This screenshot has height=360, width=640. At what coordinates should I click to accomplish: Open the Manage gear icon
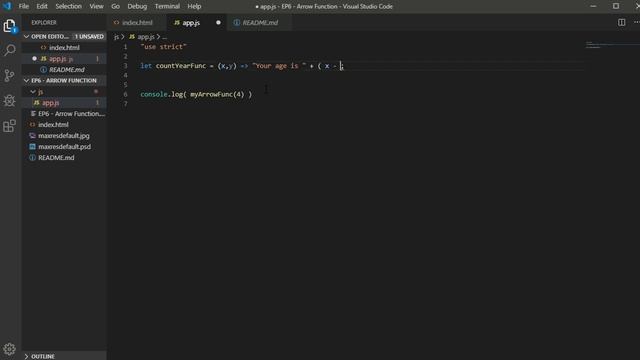tap(9, 349)
